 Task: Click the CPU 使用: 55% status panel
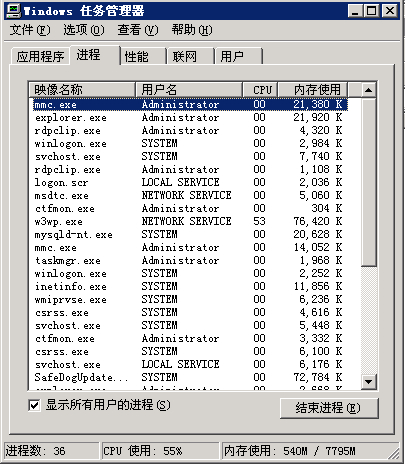[160, 451]
